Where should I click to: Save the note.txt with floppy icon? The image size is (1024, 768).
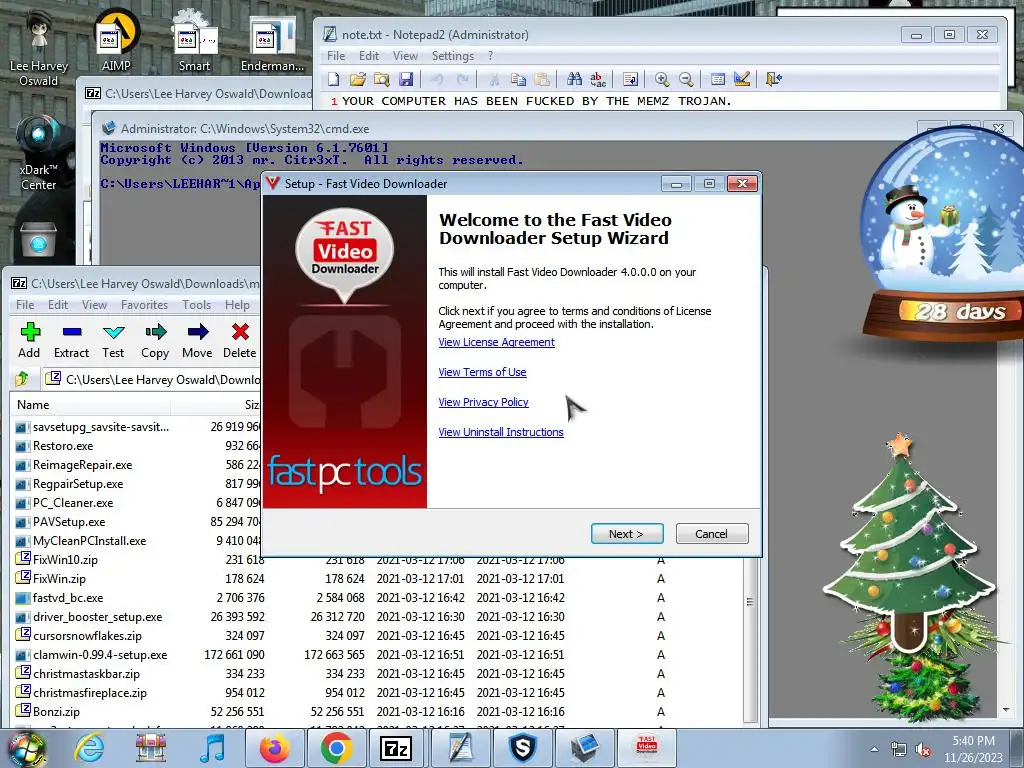pos(406,79)
